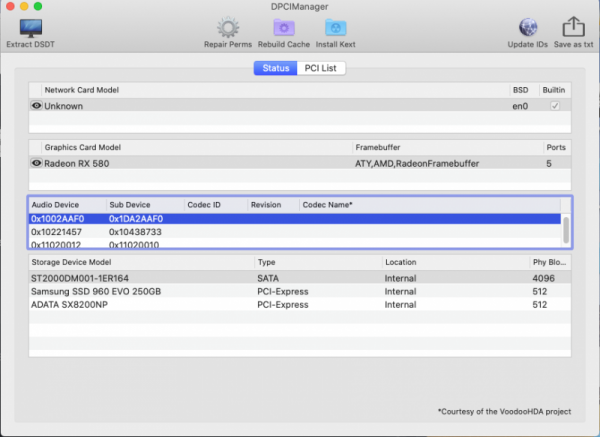Image resolution: width=600 pixels, height=437 pixels.
Task: Click the en0 BSD value
Action: pyautogui.click(x=520, y=106)
